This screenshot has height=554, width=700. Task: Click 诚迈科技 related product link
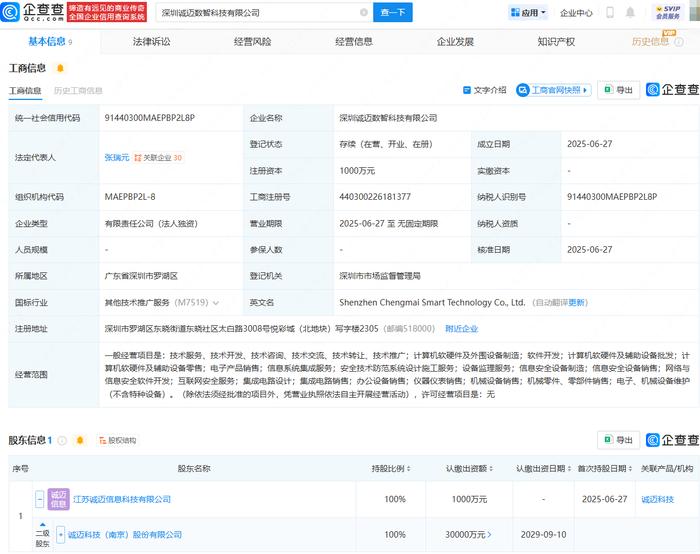[x=657, y=499]
